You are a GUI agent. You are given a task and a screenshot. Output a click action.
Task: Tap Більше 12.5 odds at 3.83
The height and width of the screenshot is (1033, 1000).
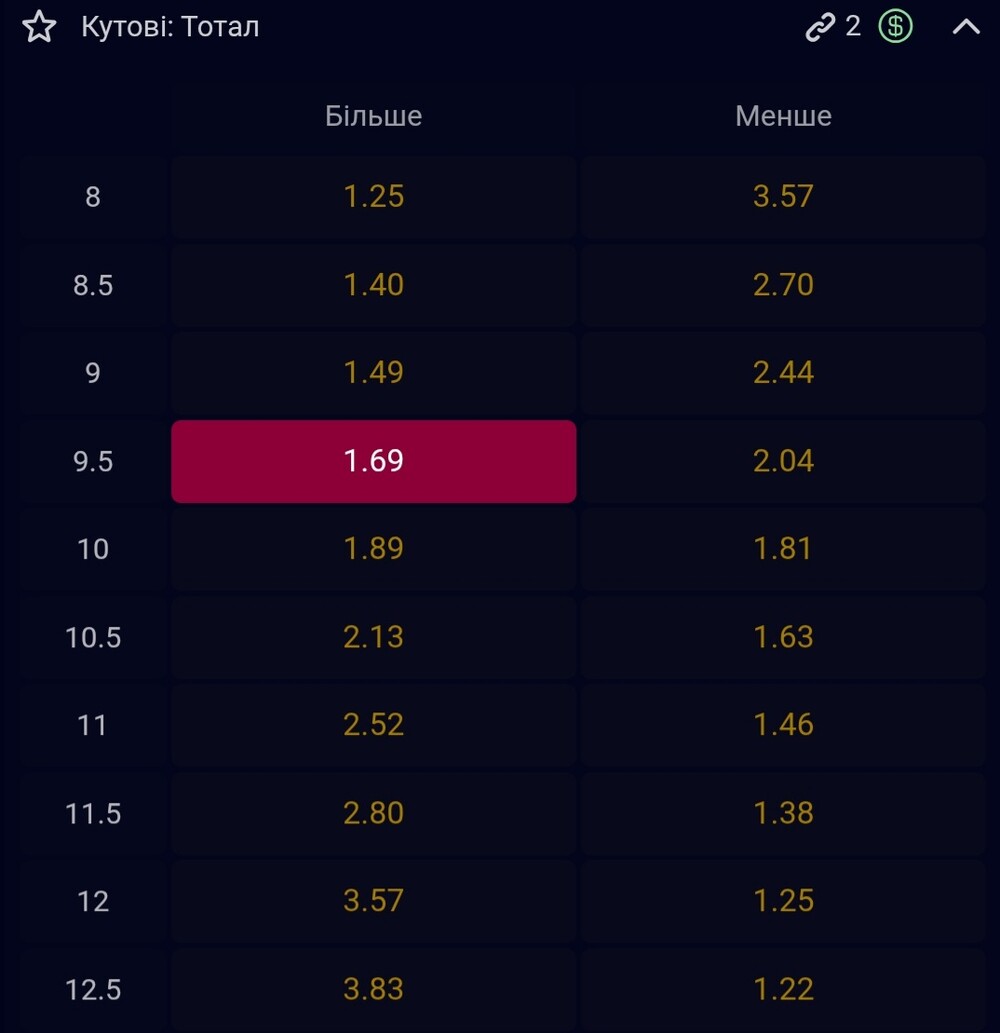click(373, 989)
